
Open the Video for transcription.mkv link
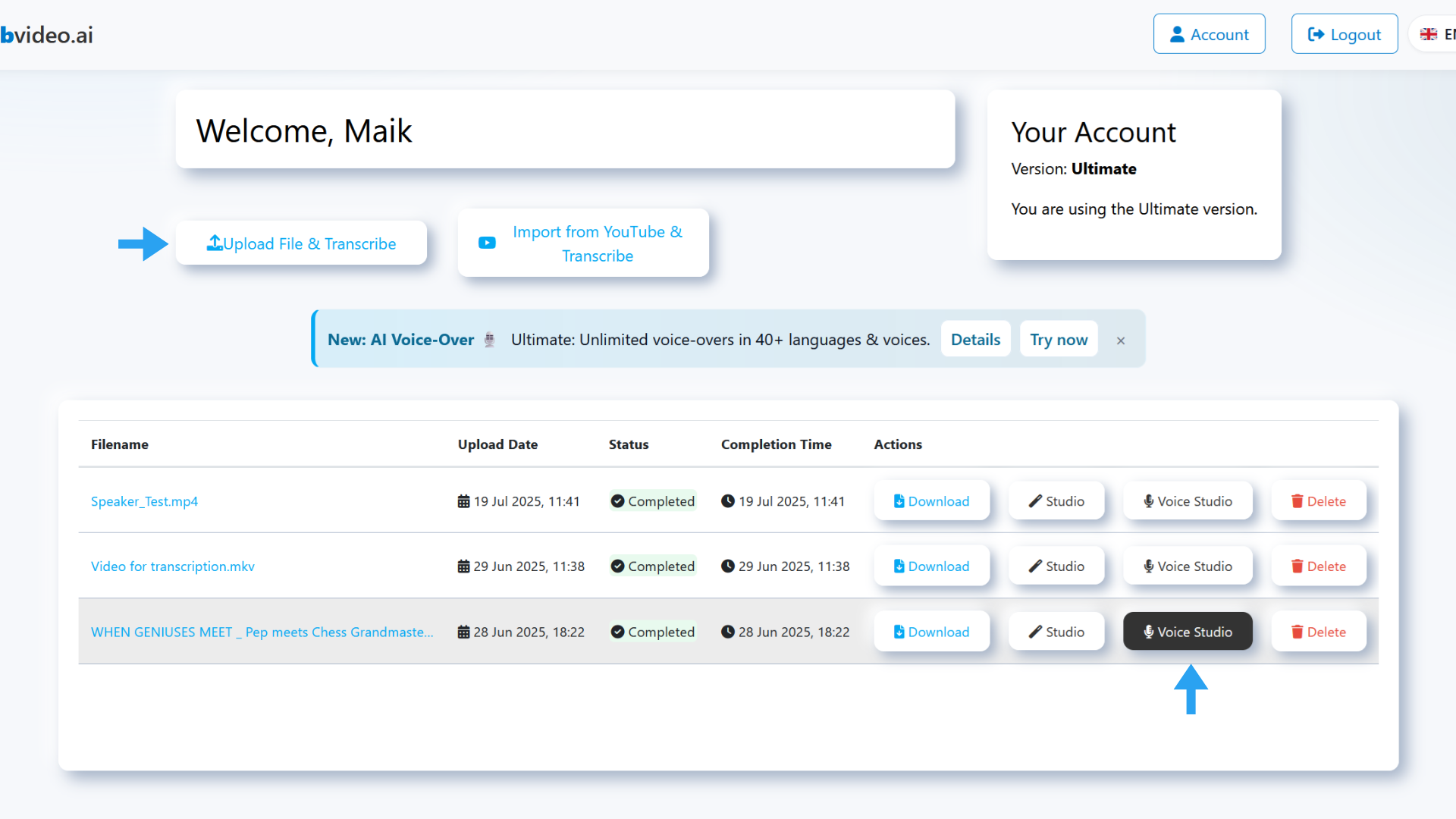tap(172, 566)
